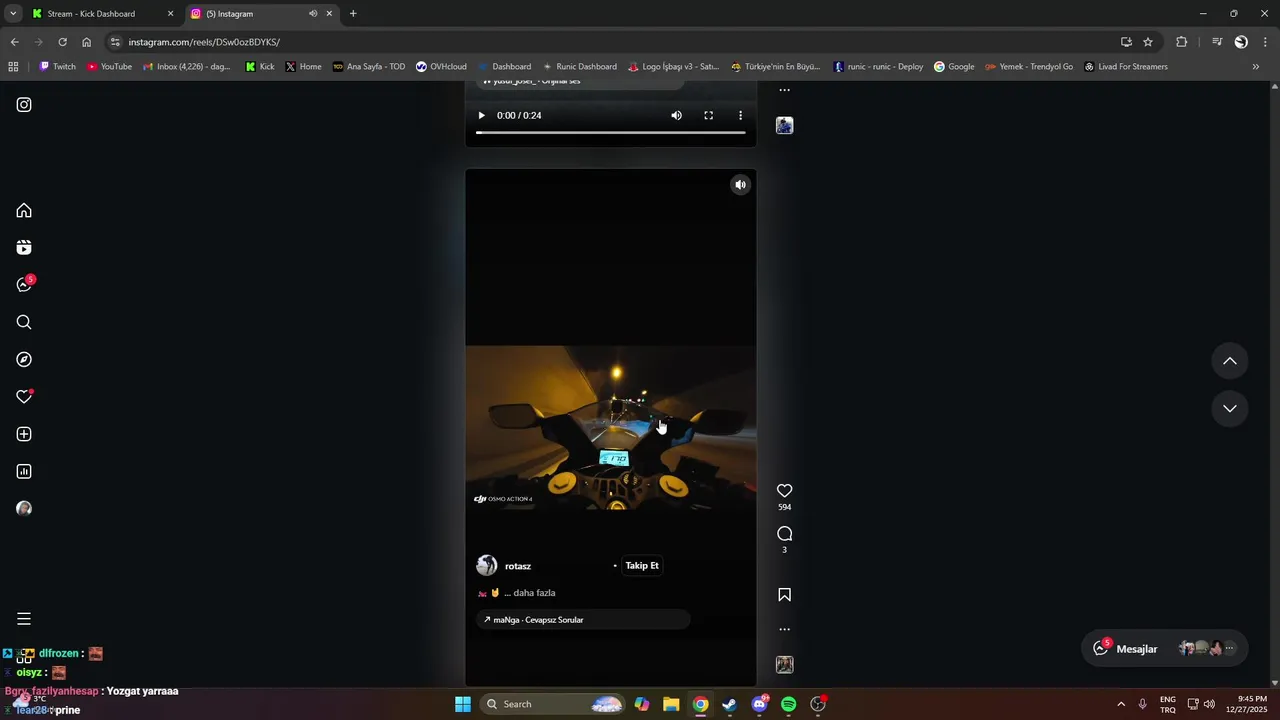The height and width of the screenshot is (720, 1280).
Task: Open more options dots below bookmark
Action: (x=785, y=630)
